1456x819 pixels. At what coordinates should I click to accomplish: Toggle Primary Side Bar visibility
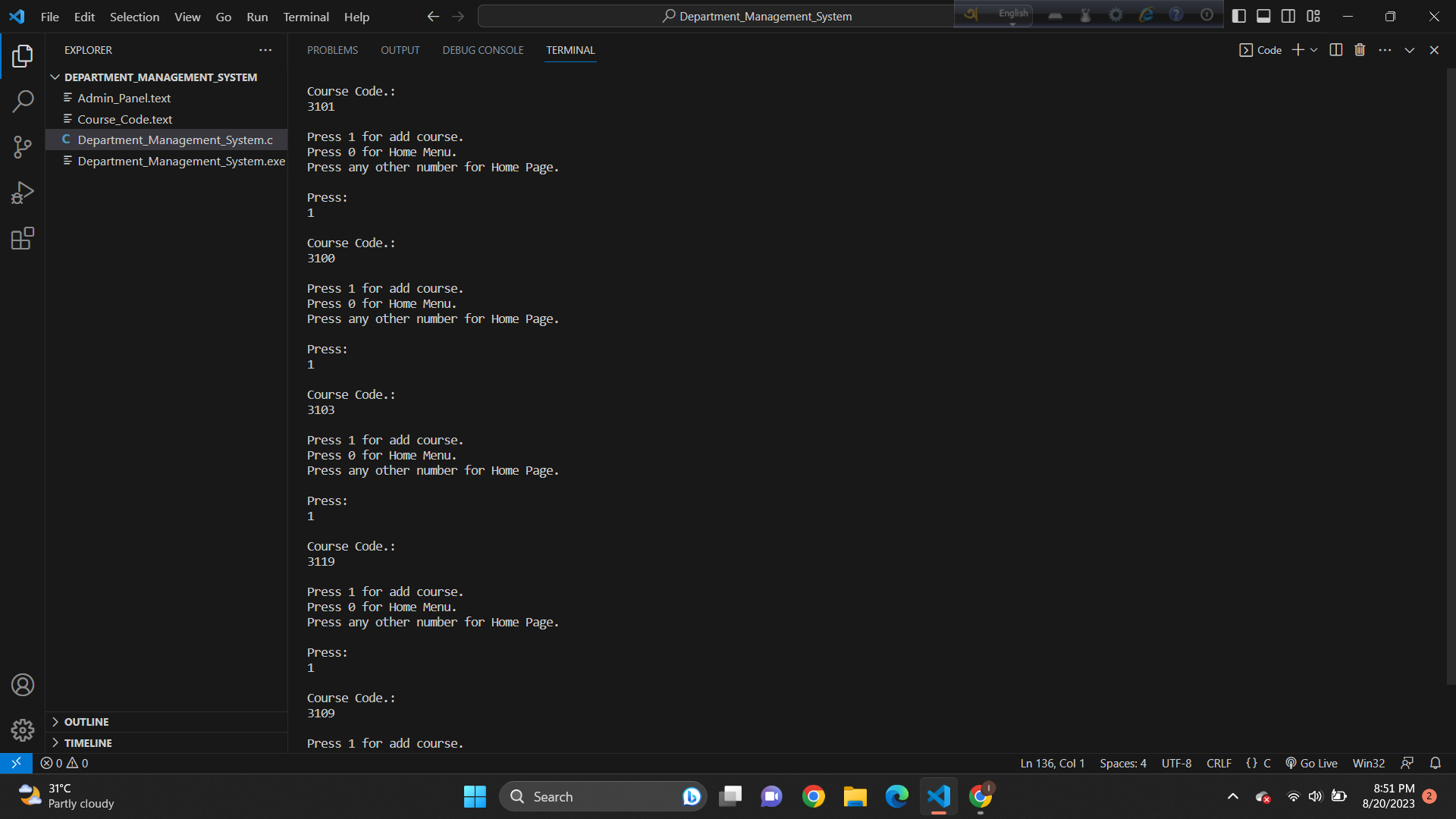1239,16
